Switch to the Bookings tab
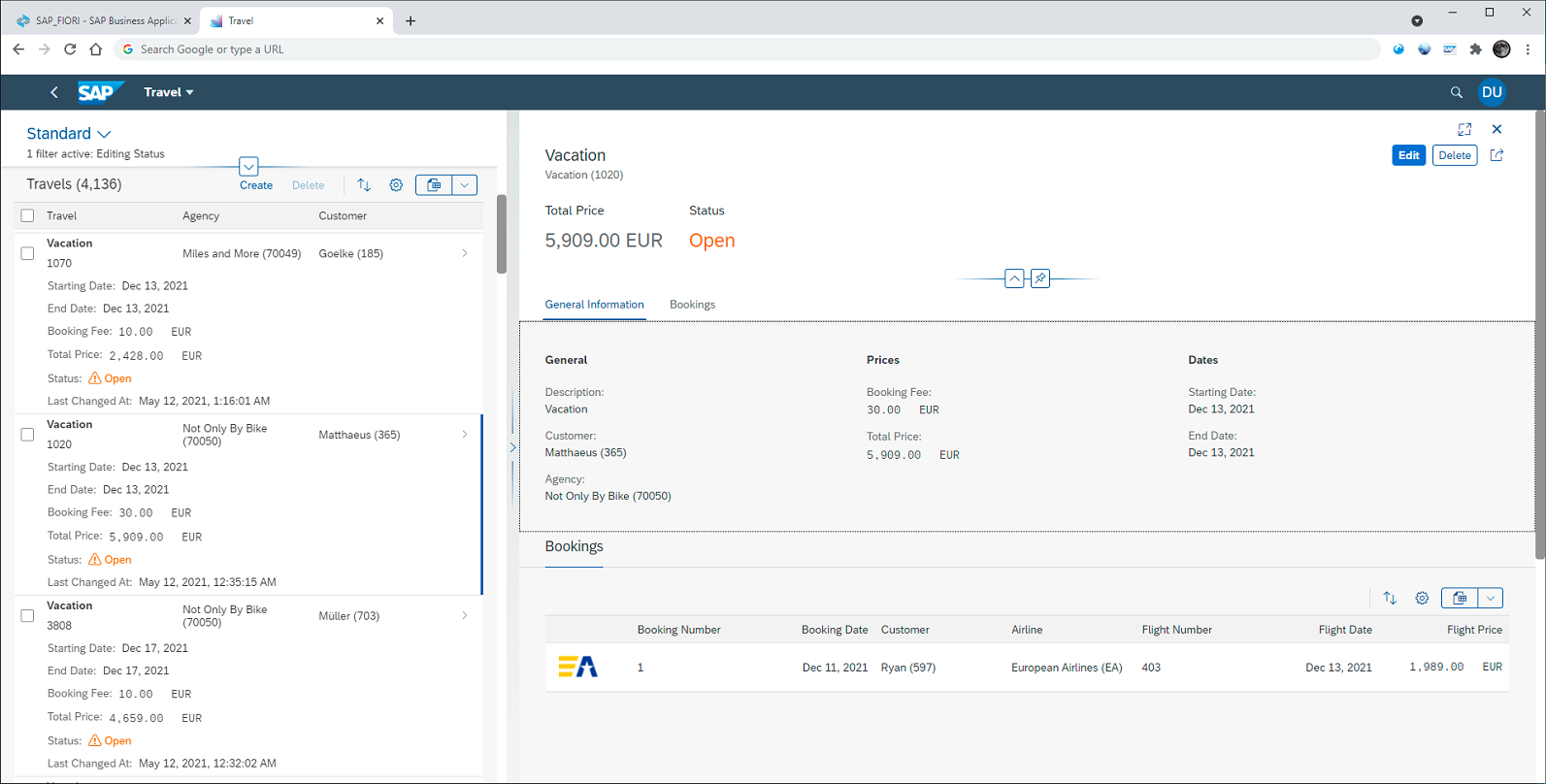The height and width of the screenshot is (784, 1546). 692,305
